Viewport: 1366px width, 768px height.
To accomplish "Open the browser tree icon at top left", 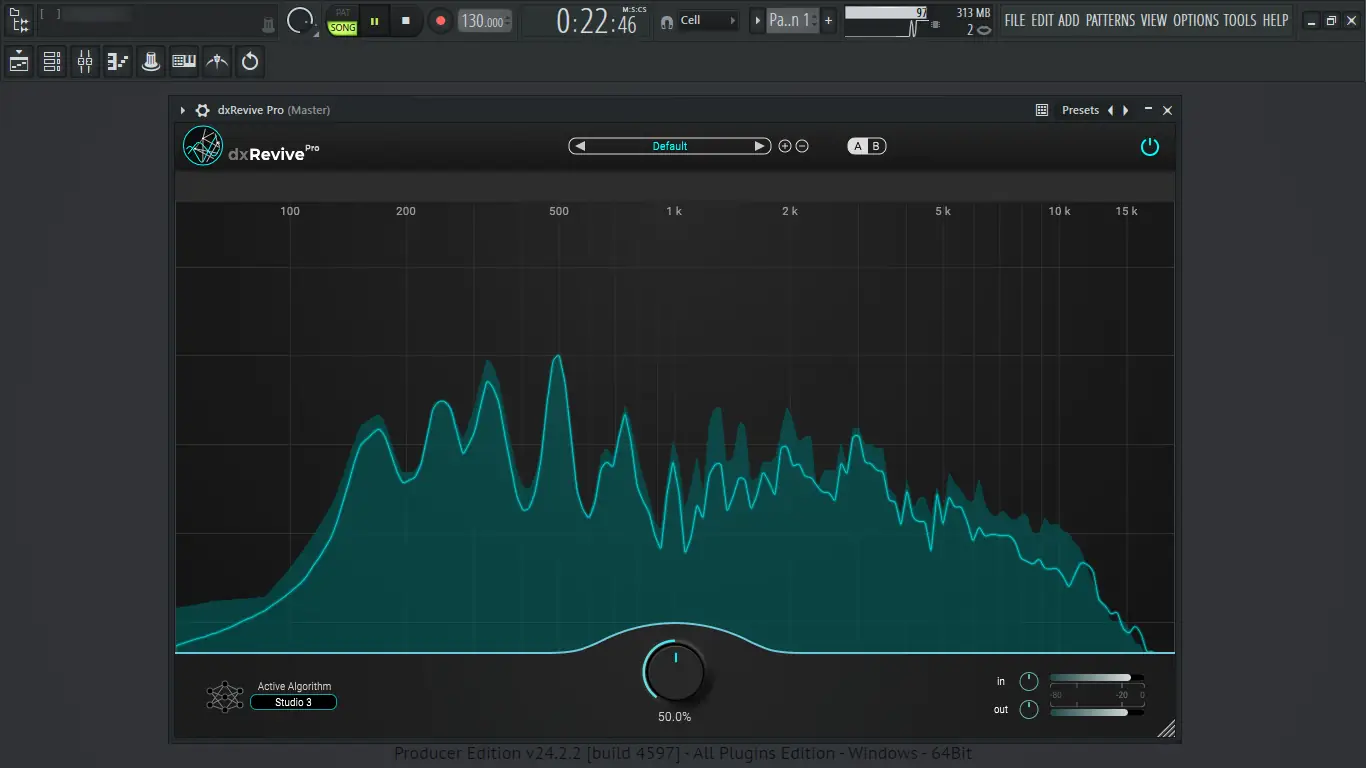I will click(x=18, y=20).
